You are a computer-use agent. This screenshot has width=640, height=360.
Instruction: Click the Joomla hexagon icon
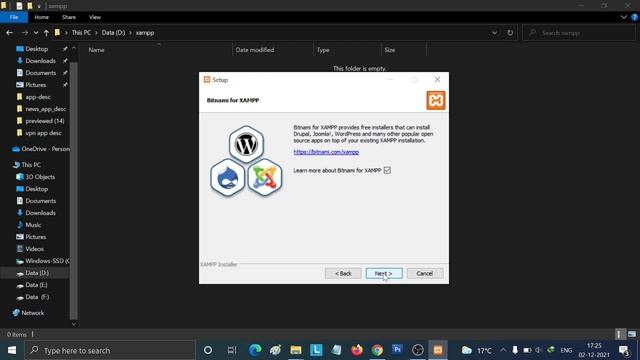(x=265, y=178)
